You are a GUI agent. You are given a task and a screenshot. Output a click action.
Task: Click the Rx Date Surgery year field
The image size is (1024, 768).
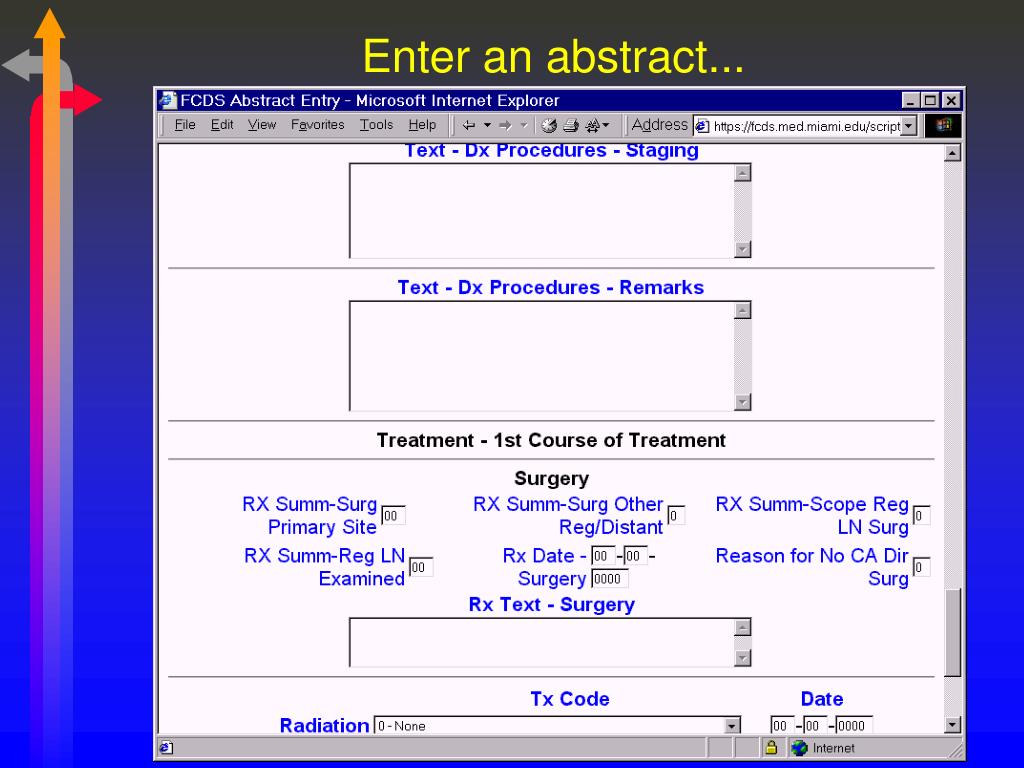(x=609, y=579)
